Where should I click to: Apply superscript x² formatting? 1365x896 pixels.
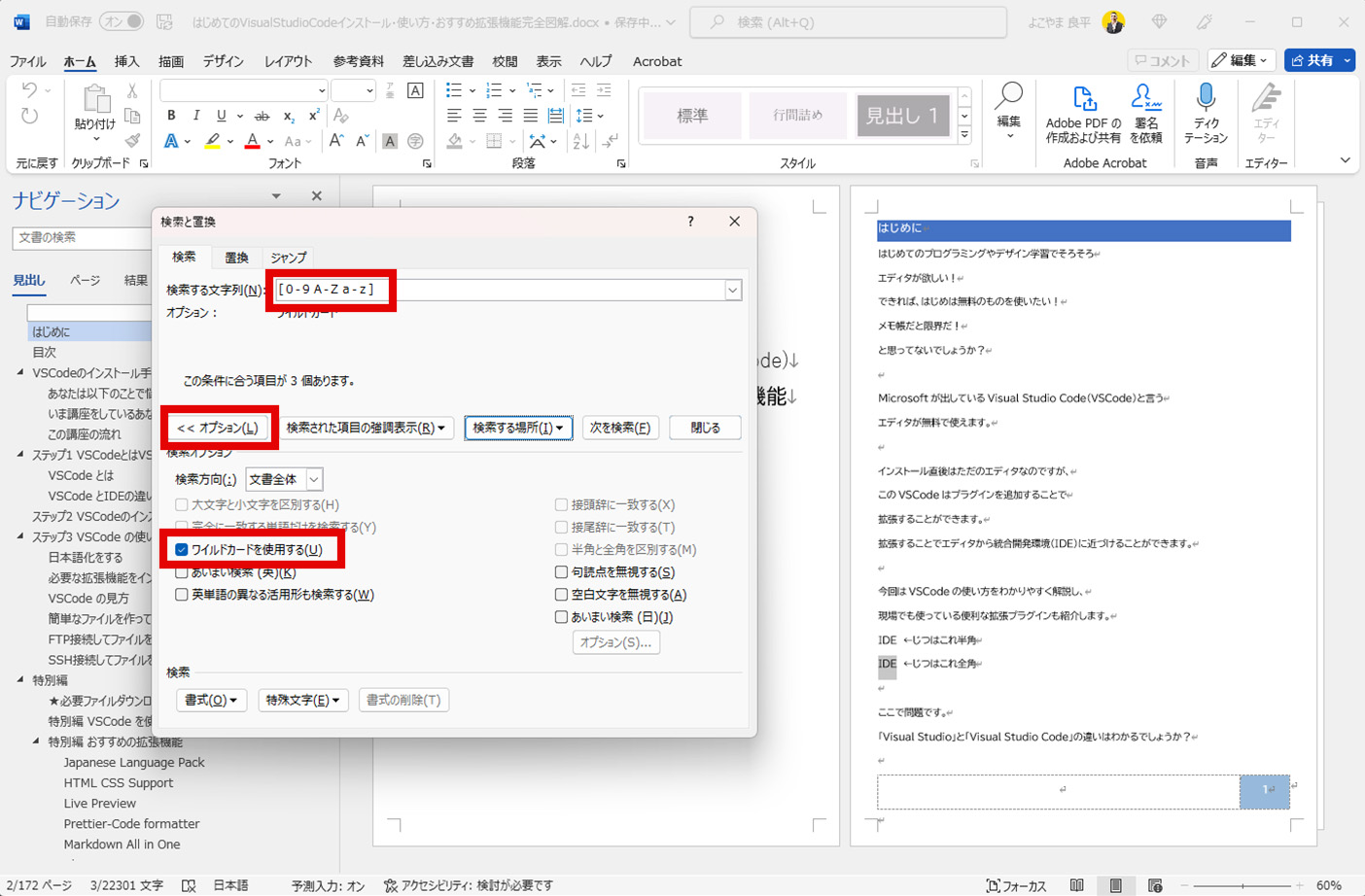point(314,116)
